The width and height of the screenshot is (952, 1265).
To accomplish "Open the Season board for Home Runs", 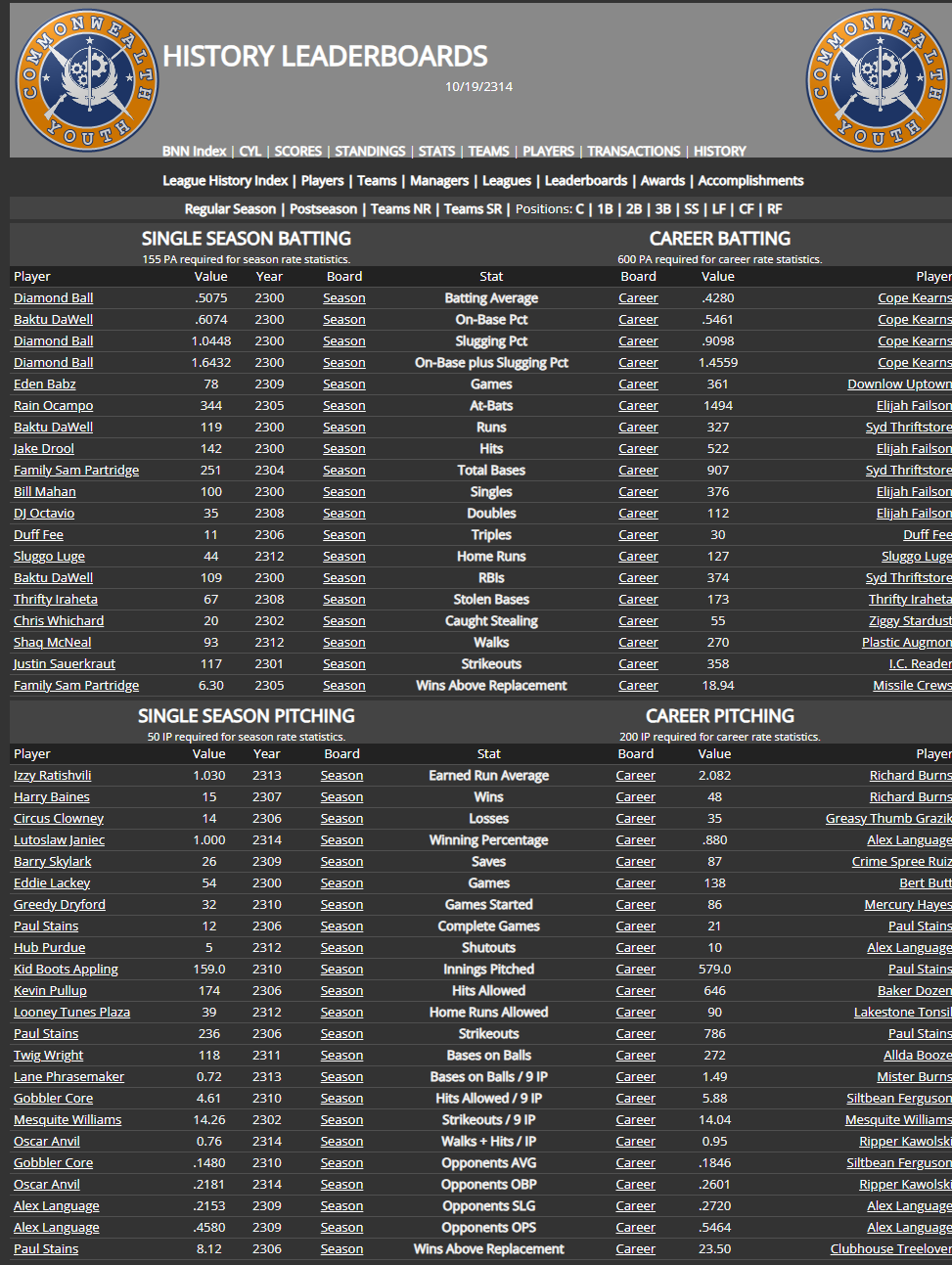I will (343, 557).
